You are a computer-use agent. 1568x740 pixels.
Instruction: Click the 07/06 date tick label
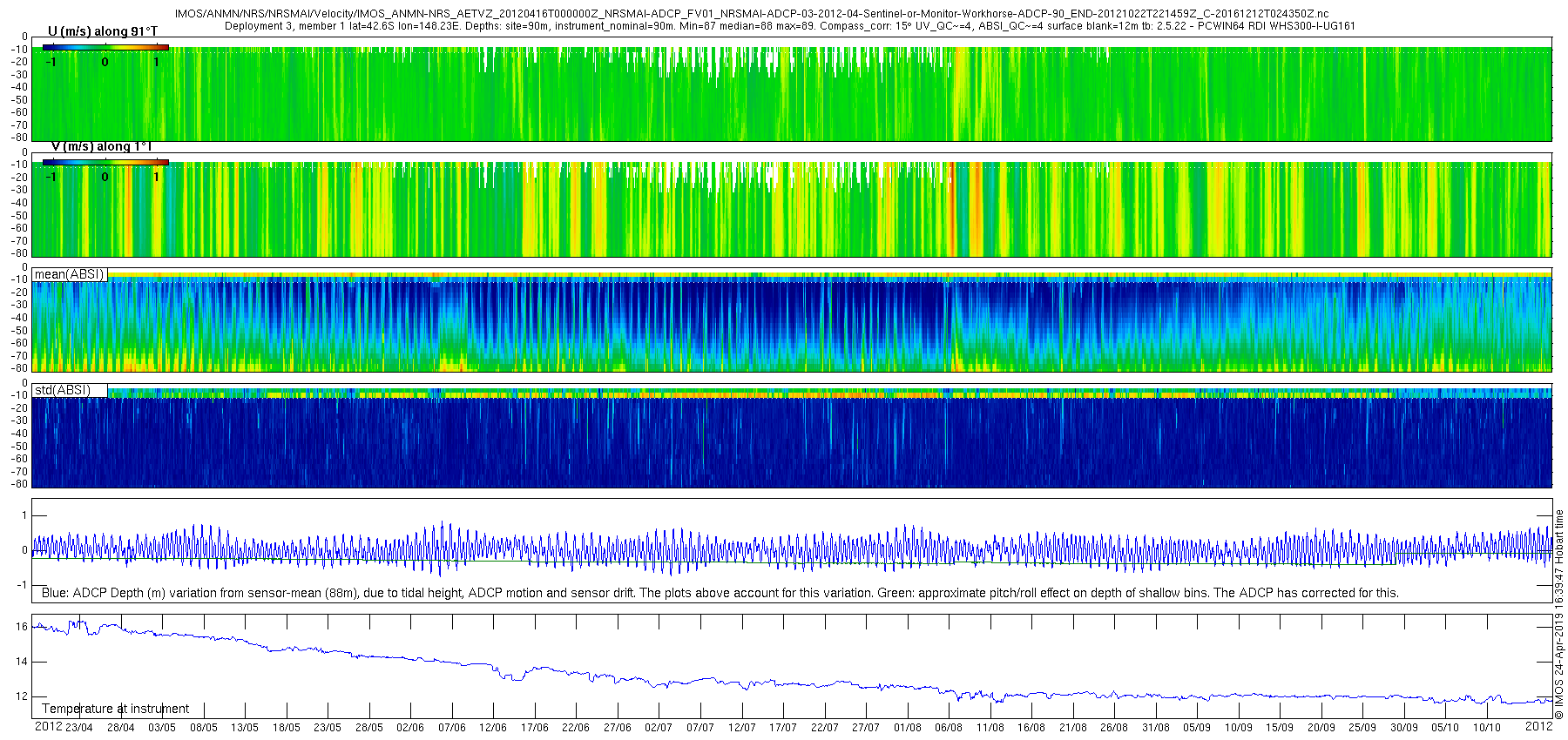click(451, 728)
